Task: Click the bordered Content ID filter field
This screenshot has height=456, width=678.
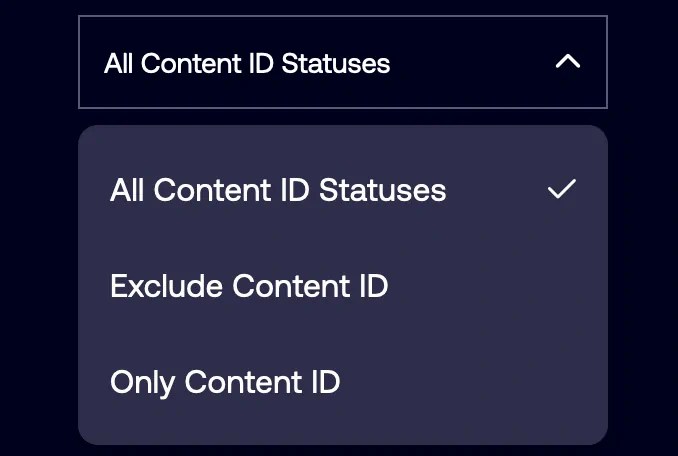Action: [x=342, y=63]
